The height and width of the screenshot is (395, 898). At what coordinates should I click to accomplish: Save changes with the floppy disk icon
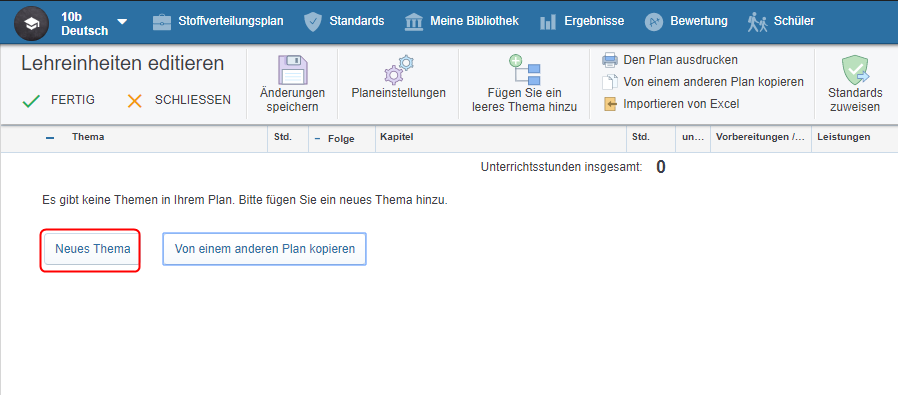(293, 70)
